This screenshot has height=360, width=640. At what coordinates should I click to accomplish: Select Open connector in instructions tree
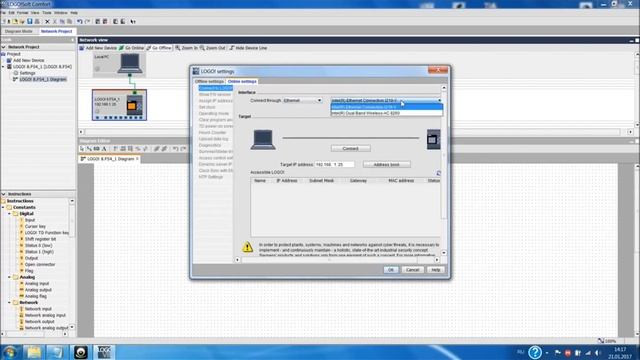coord(40,264)
